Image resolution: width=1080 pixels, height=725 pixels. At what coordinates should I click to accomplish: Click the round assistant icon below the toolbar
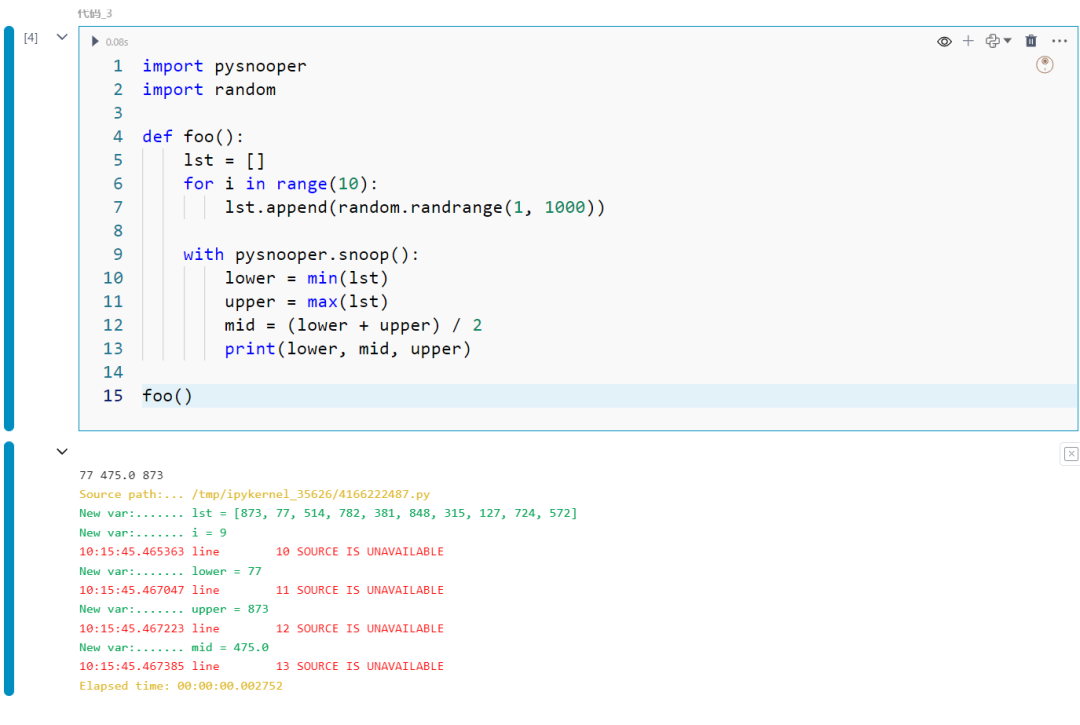[1044, 65]
